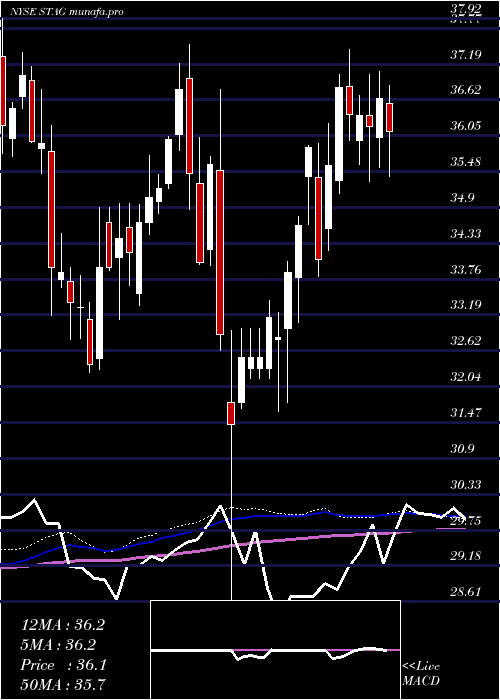Viewport: 500px width, 700px height.
Task: Click the '50MA : 35.7' readout
Action: (64, 684)
